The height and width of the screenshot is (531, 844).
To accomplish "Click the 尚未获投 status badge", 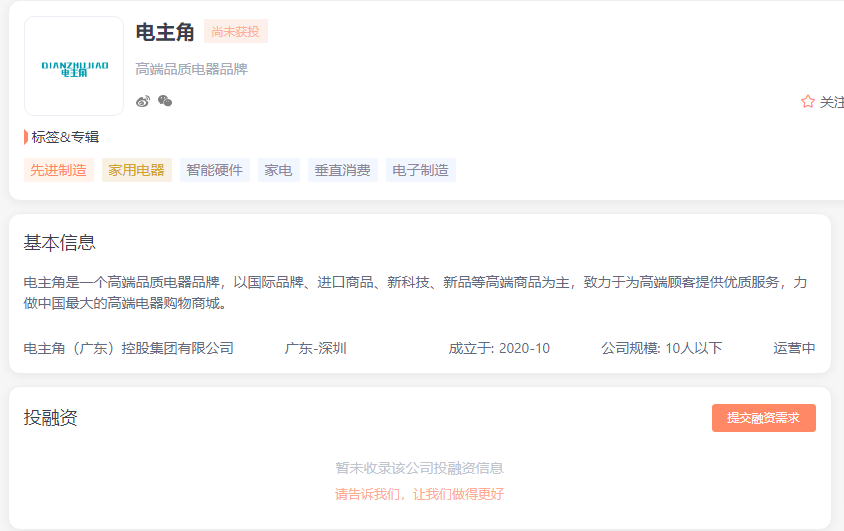I will 236,31.
